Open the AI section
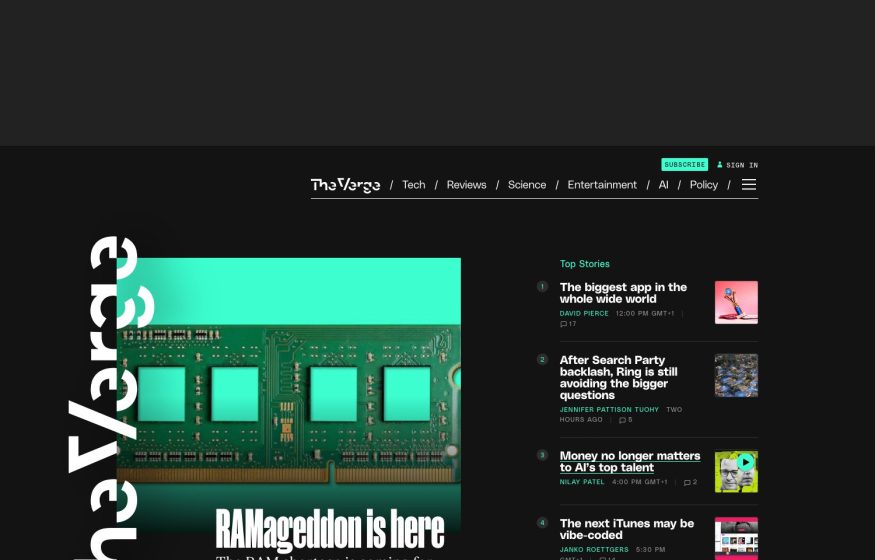The height and width of the screenshot is (560, 875). click(664, 185)
